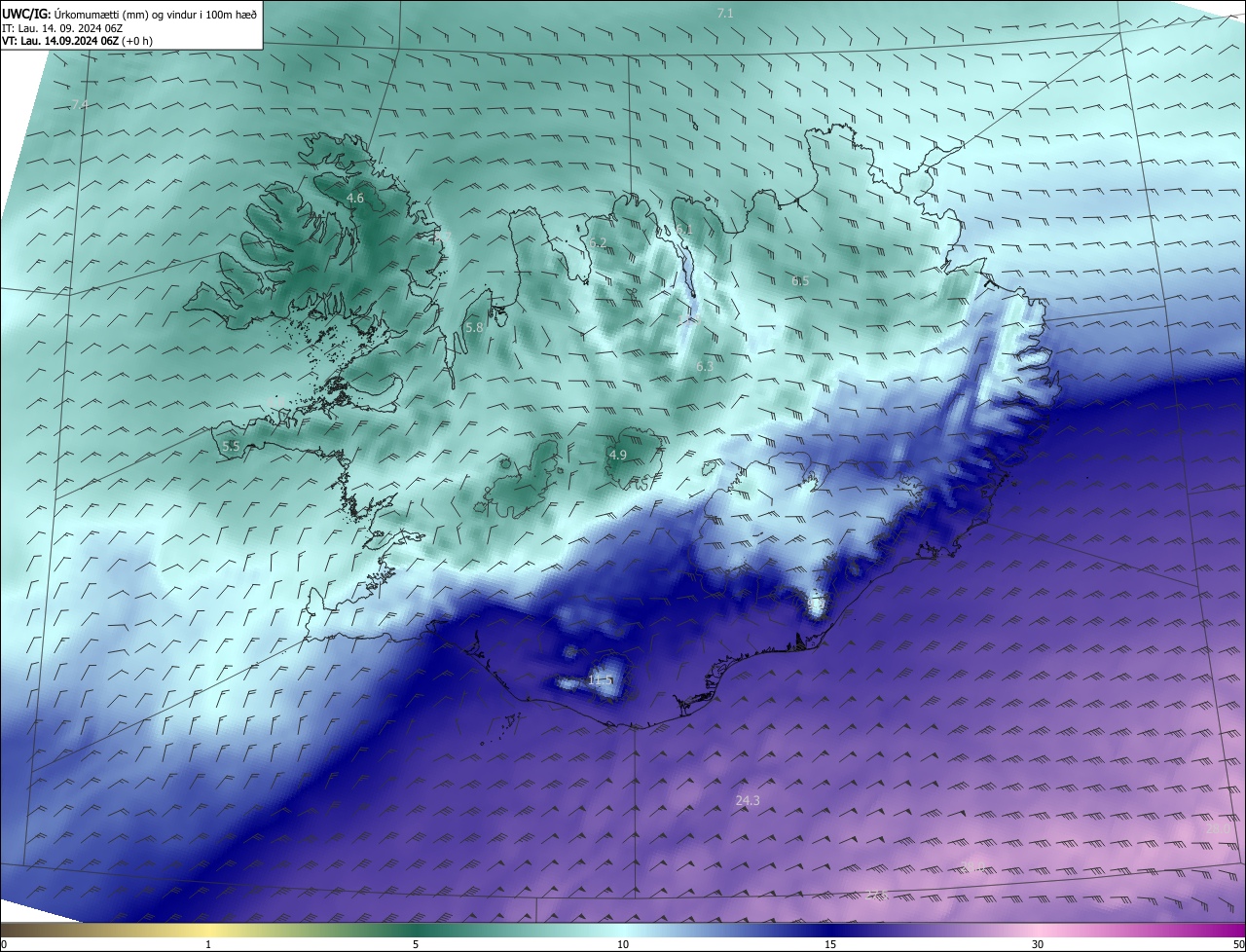Click the 6.1 value label
The height and width of the screenshot is (952, 1246).
[x=683, y=229]
